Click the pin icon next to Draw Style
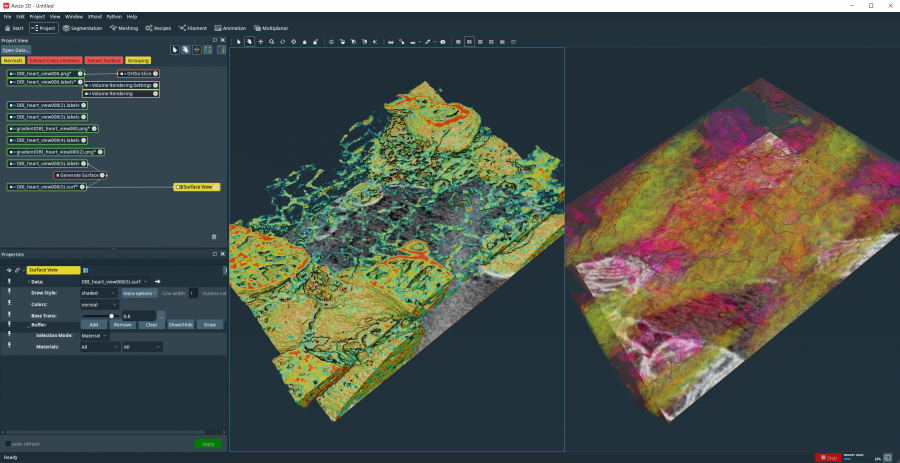Viewport: 900px width, 463px height. (x=8, y=293)
